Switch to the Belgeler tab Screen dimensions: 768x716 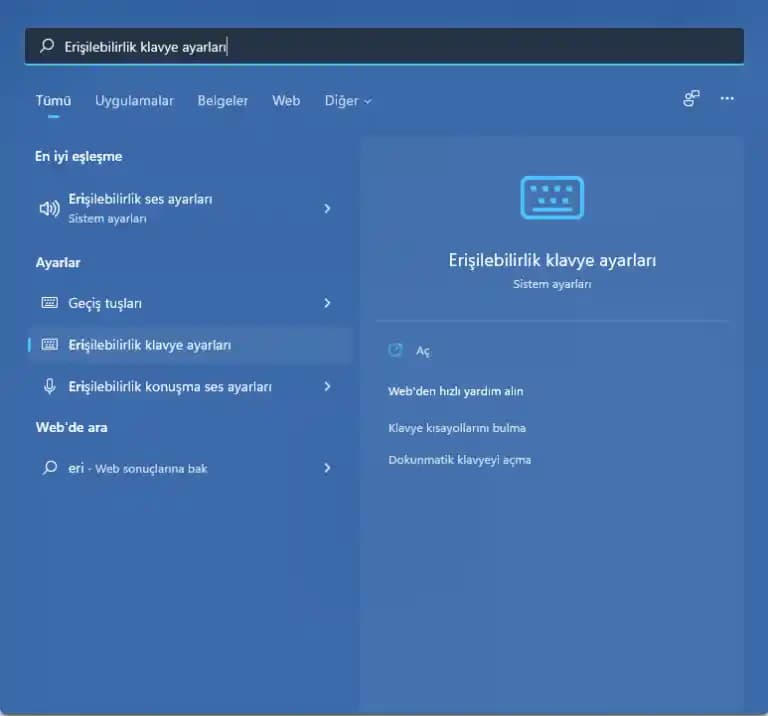pyautogui.click(x=223, y=101)
